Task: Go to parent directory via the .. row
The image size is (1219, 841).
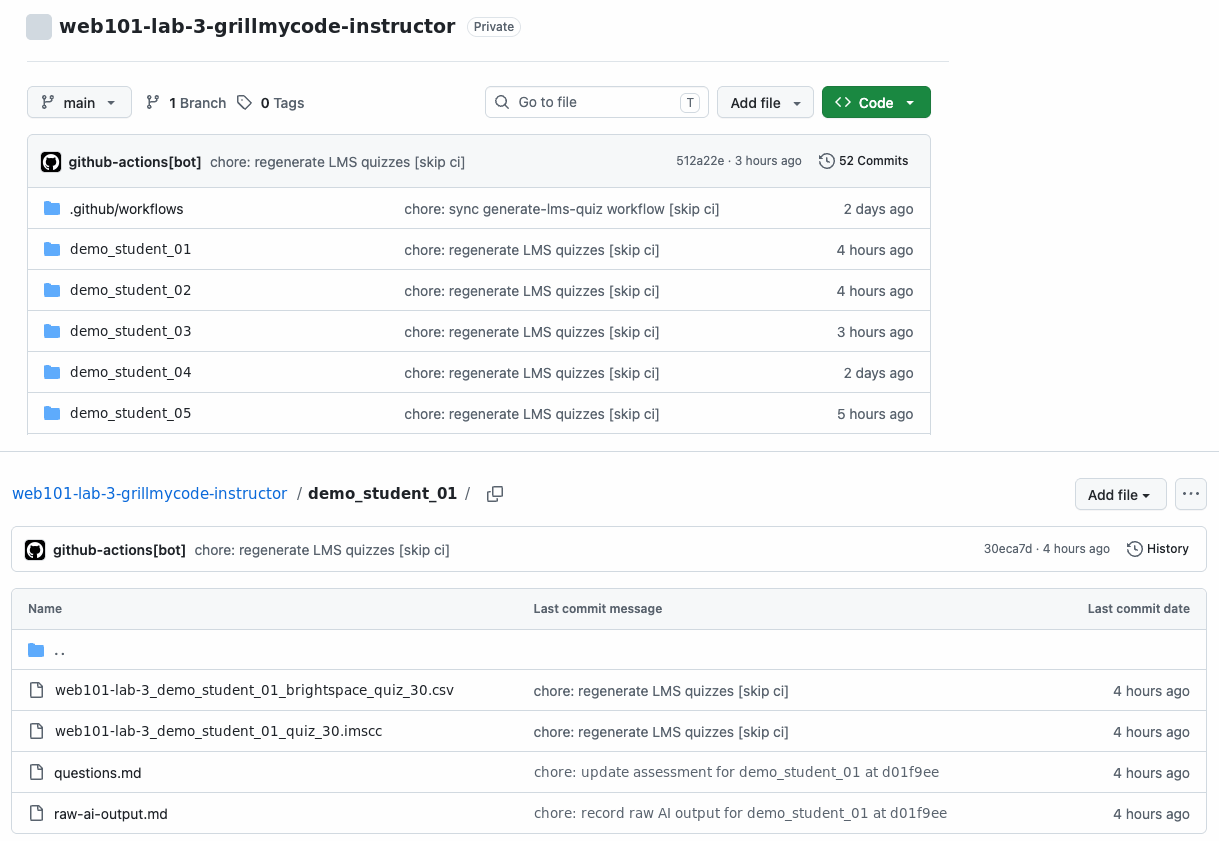Action: [x=609, y=650]
